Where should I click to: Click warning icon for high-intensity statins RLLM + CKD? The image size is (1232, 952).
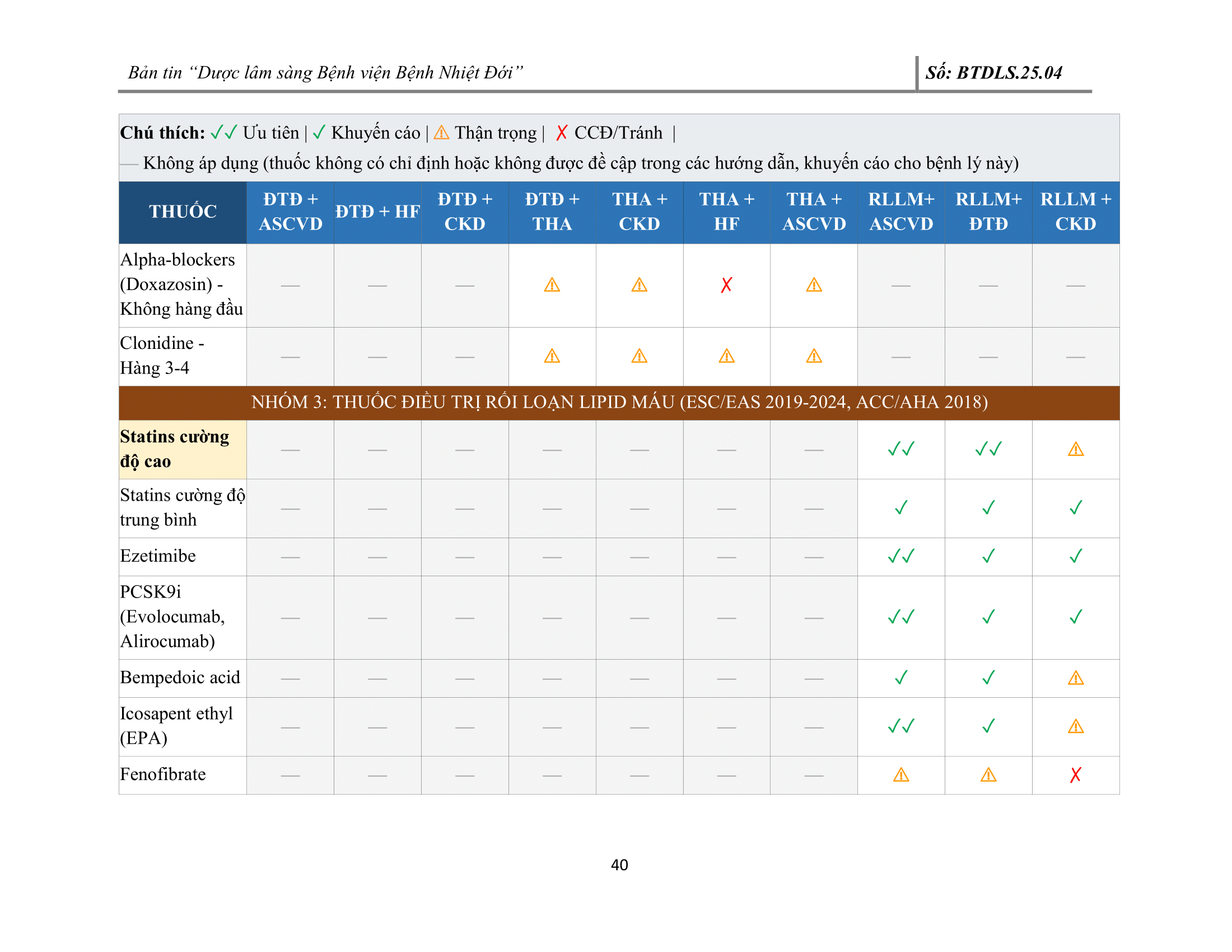click(x=1075, y=450)
